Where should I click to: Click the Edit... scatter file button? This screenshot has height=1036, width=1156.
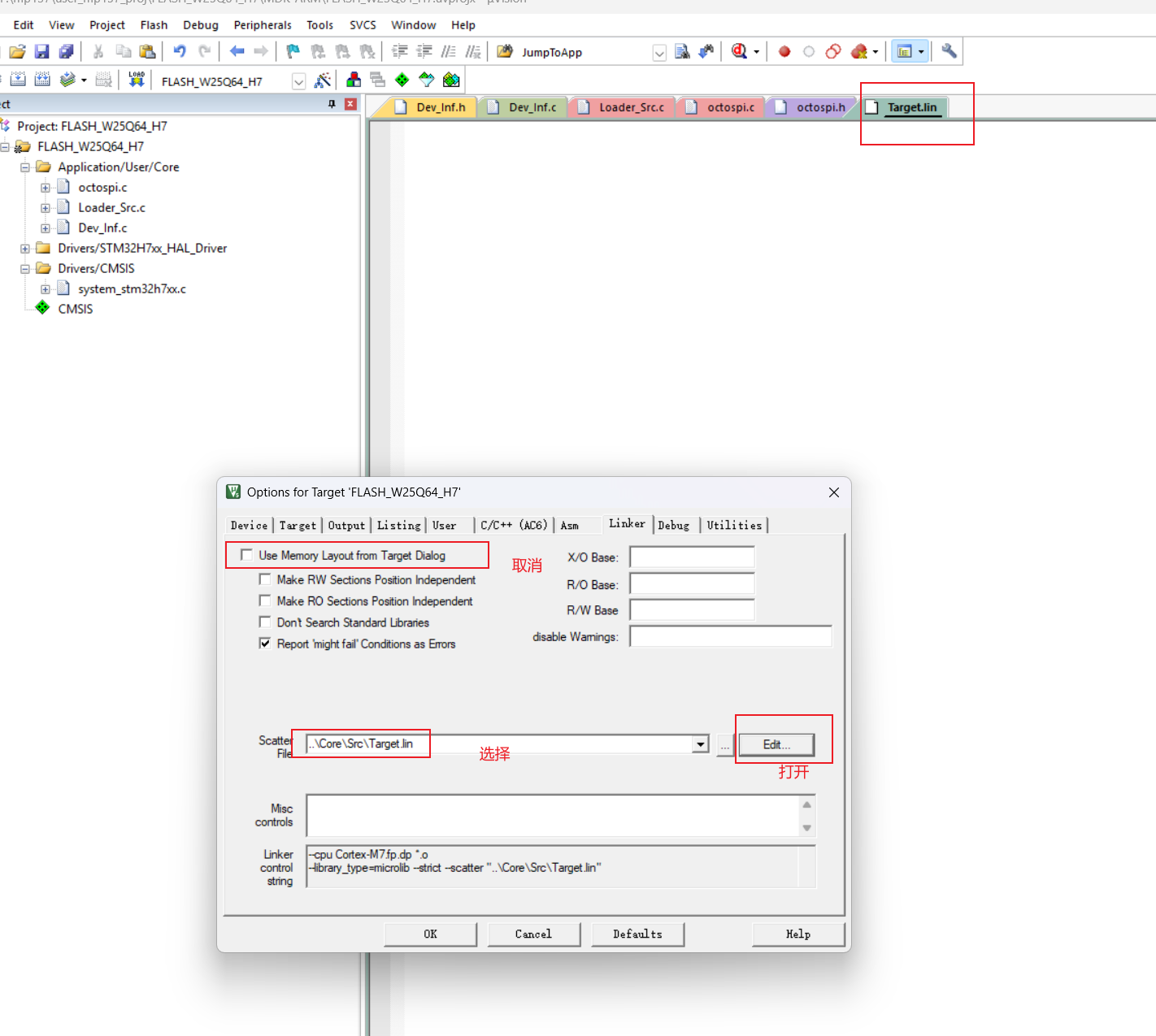pos(776,744)
